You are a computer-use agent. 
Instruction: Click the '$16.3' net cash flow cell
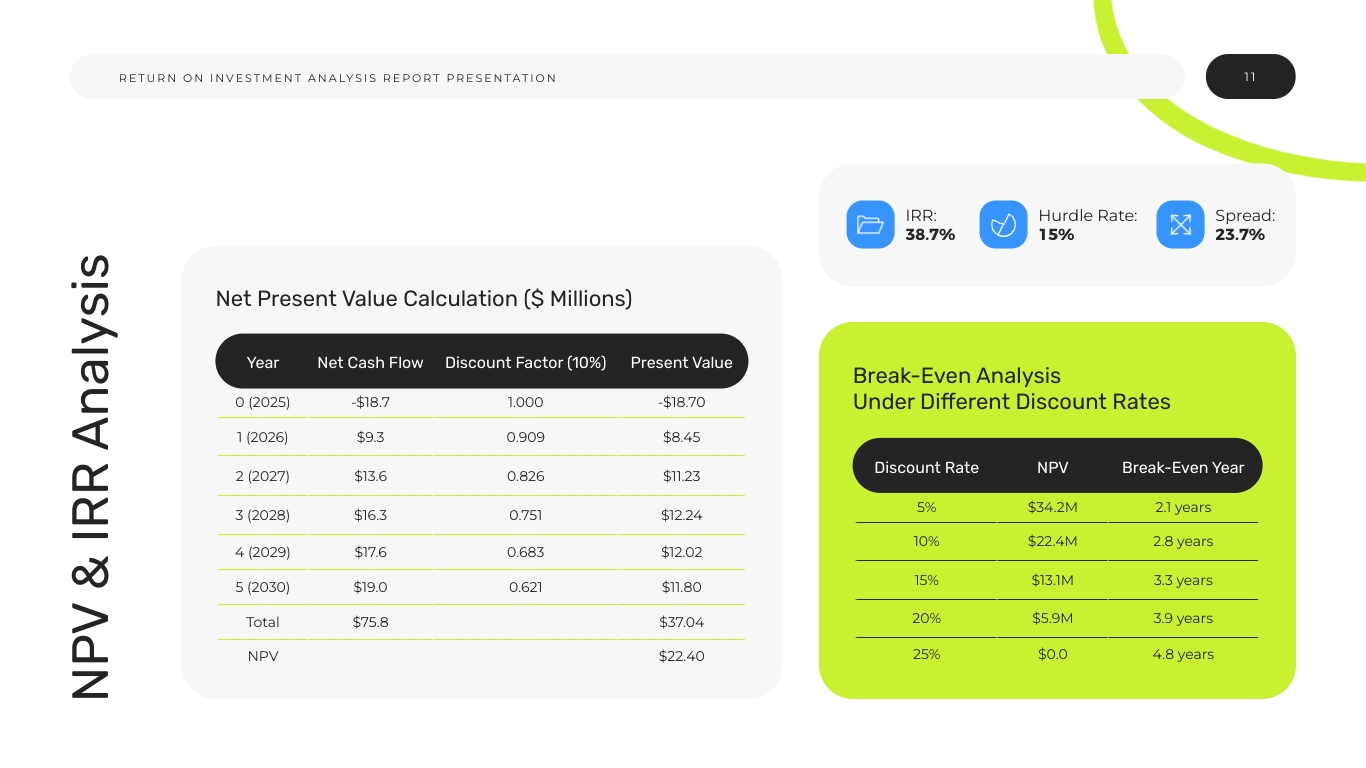click(x=370, y=515)
